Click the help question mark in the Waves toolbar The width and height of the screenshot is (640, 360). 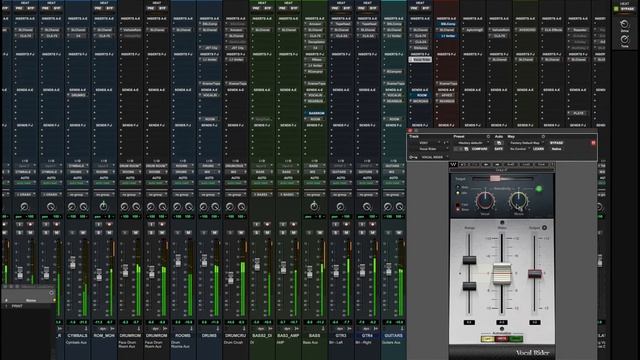click(551, 164)
